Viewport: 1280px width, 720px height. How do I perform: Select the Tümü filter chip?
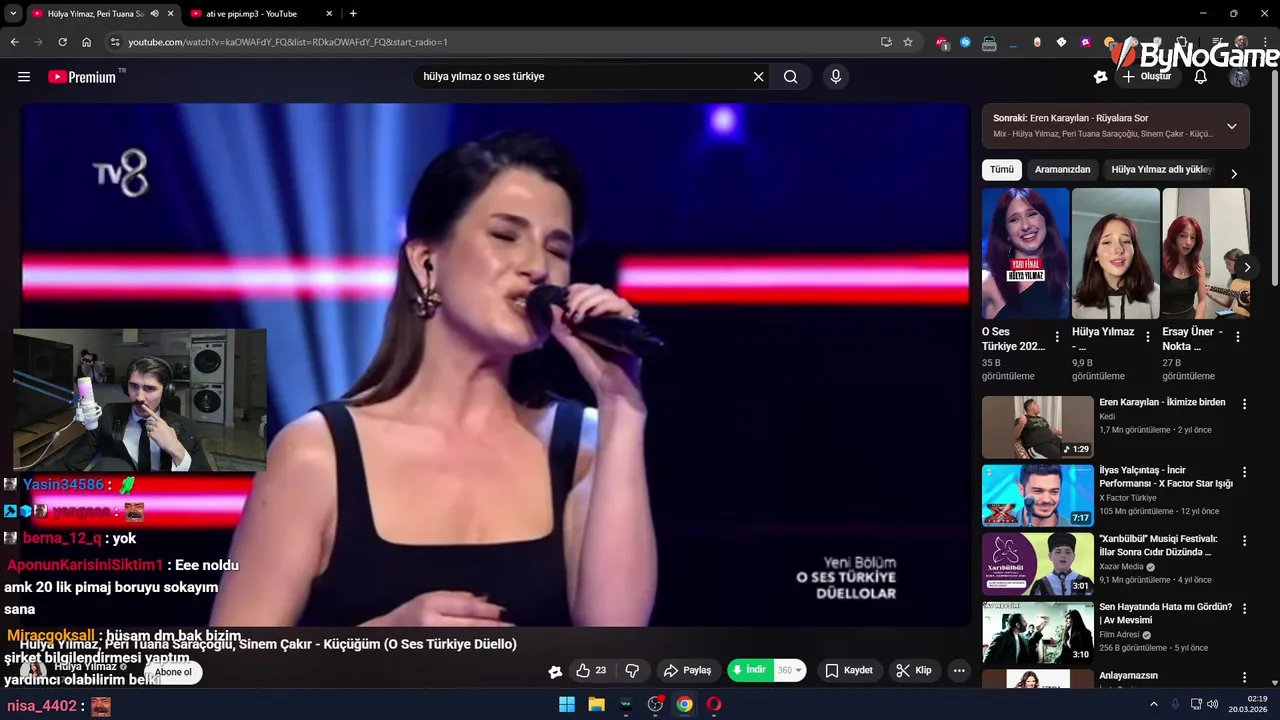[1002, 170]
